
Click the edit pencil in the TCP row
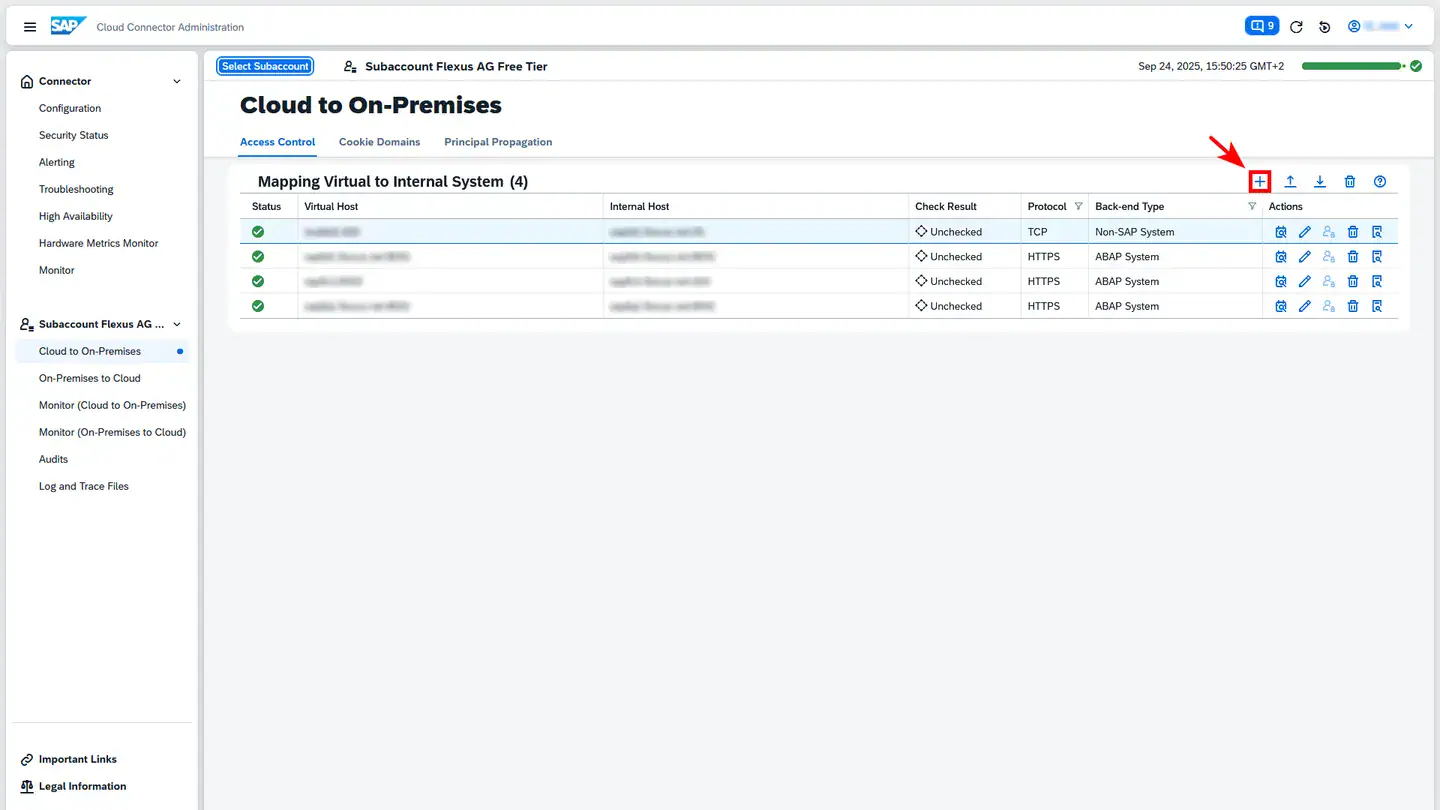(x=1305, y=232)
